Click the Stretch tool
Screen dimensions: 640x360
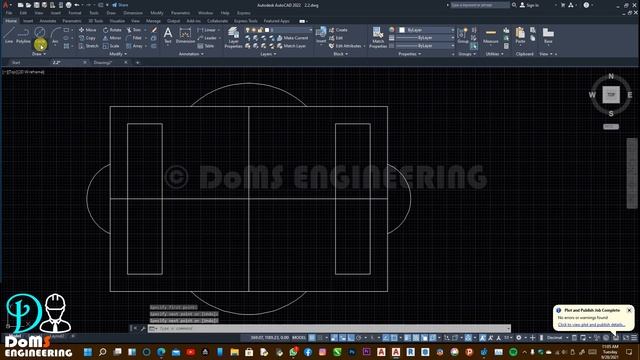(89, 46)
